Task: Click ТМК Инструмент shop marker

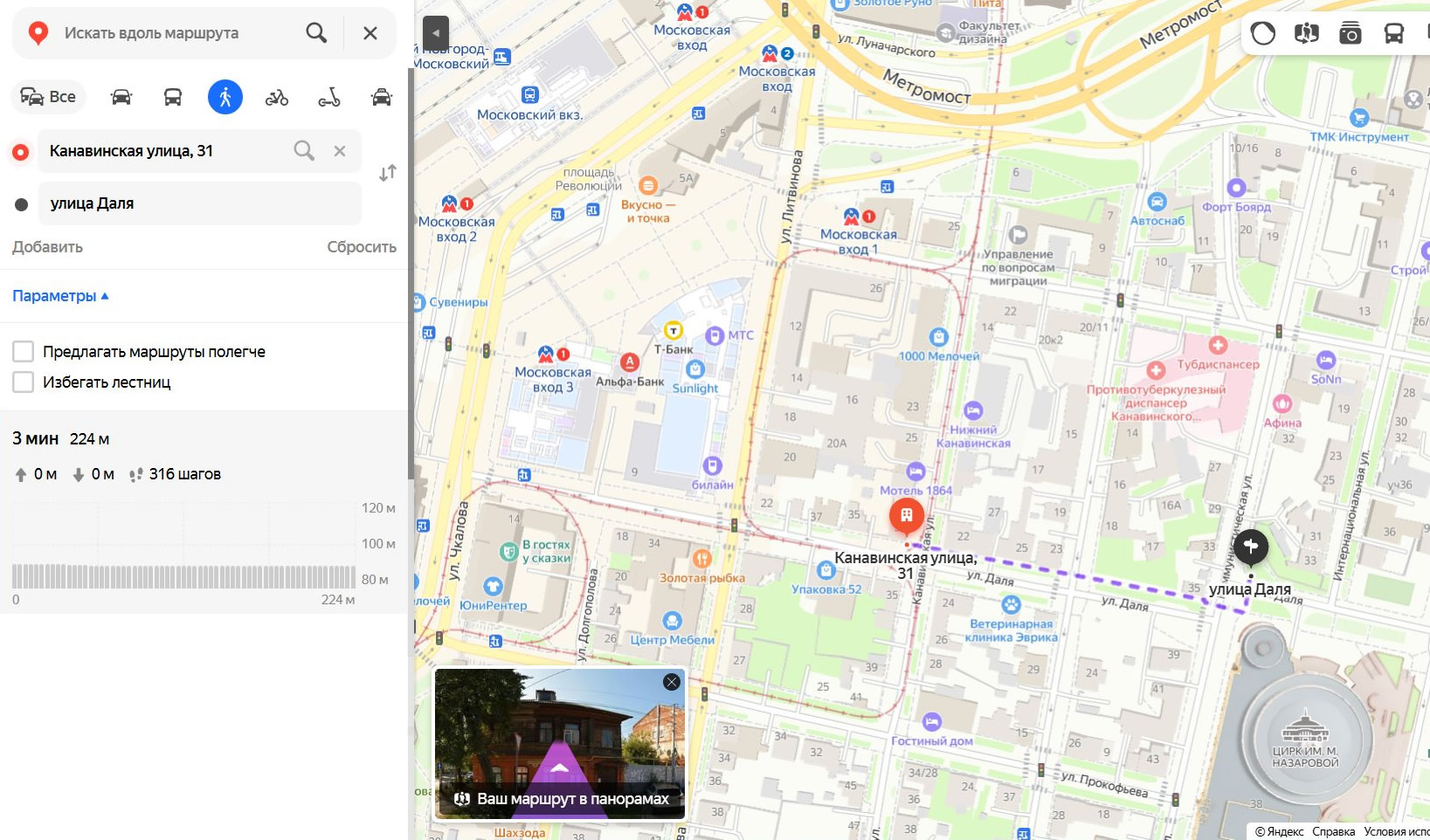Action: click(1359, 118)
